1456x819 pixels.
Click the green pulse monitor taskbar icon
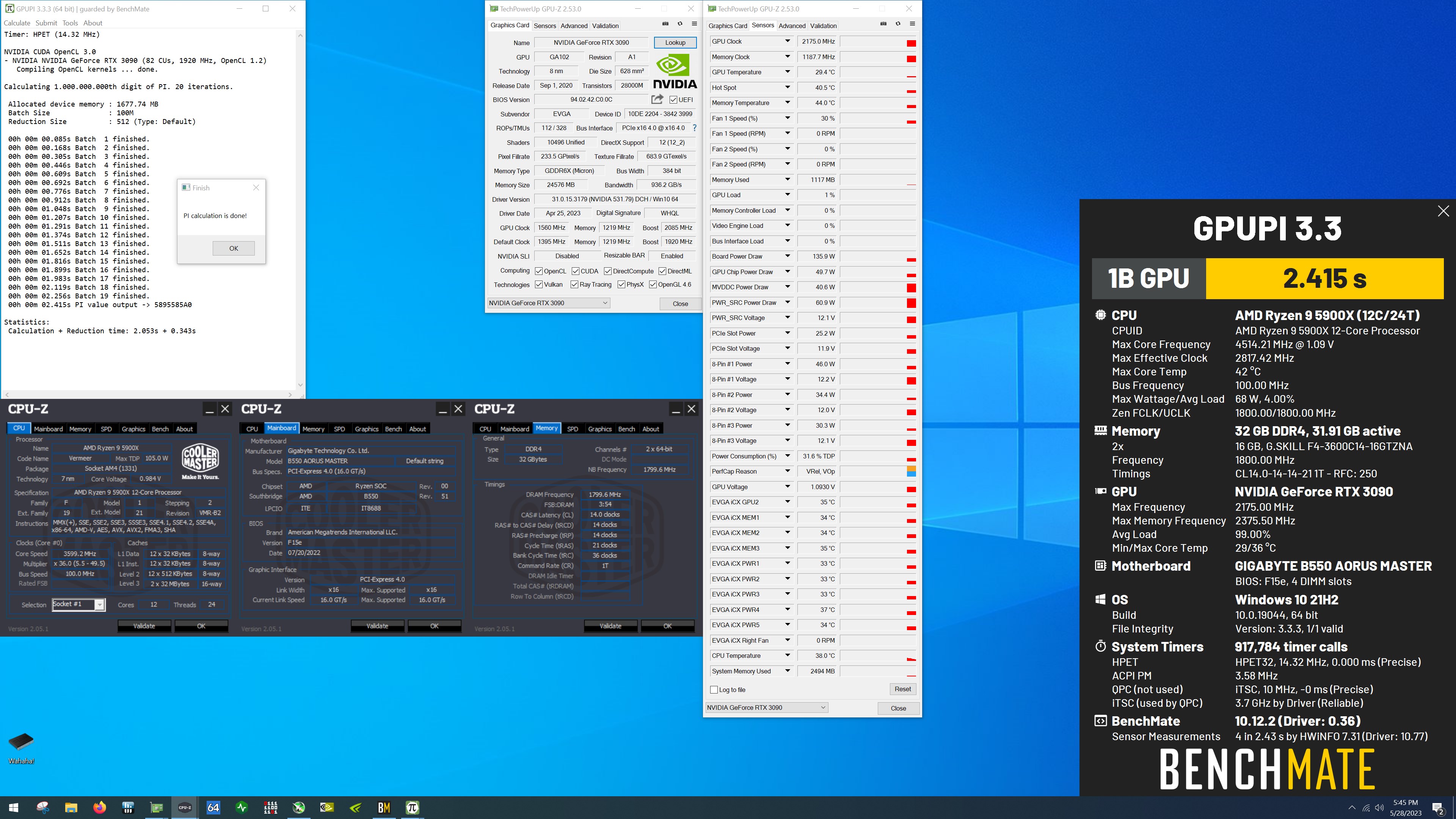(x=242, y=807)
